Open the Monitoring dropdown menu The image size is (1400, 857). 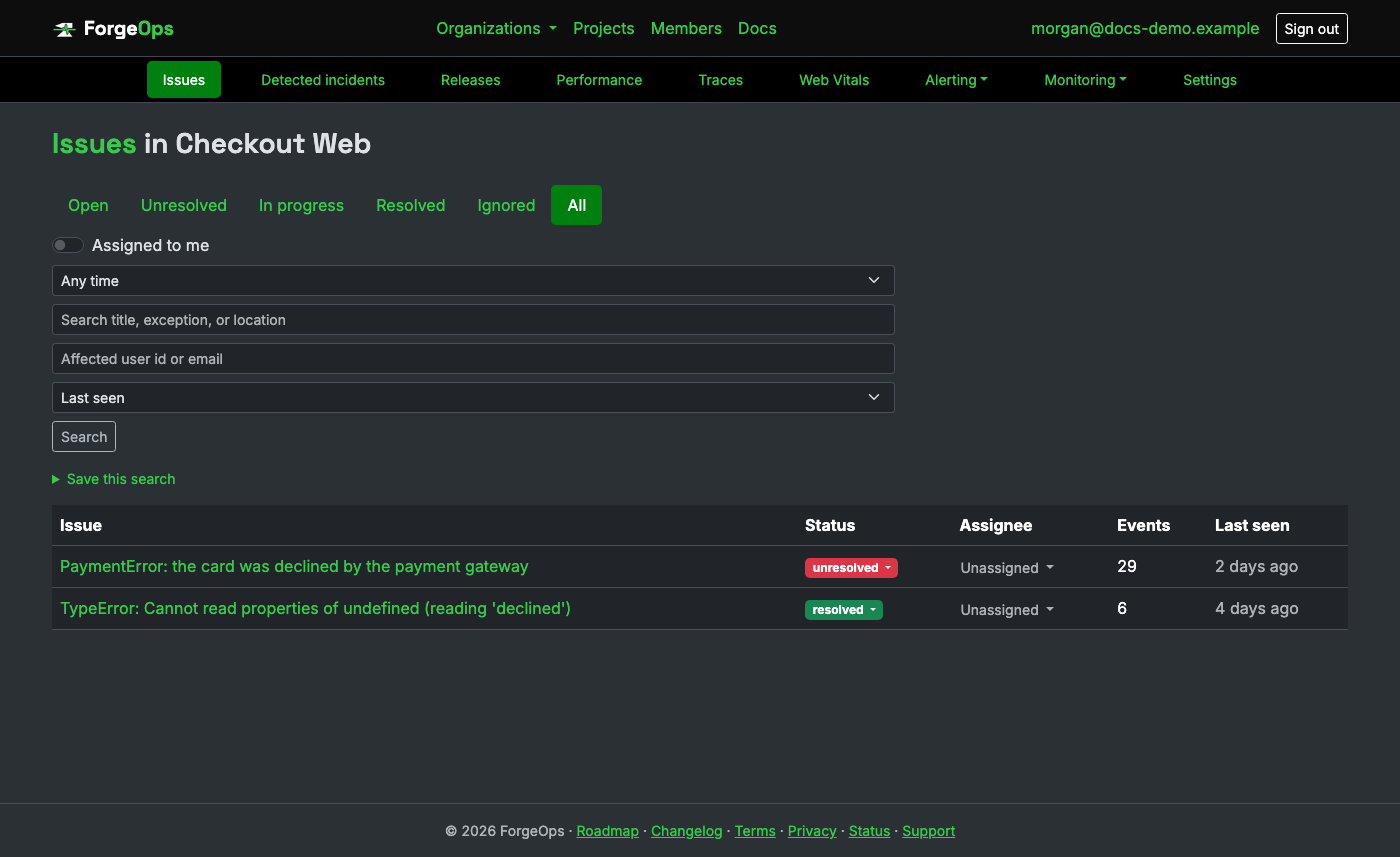(x=1085, y=80)
